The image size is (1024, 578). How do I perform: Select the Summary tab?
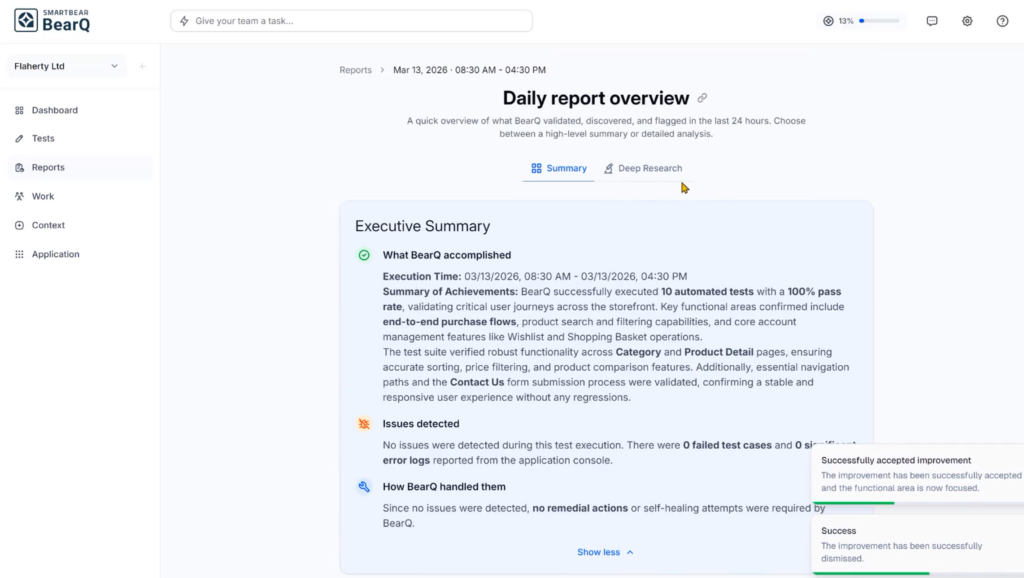[x=559, y=168]
